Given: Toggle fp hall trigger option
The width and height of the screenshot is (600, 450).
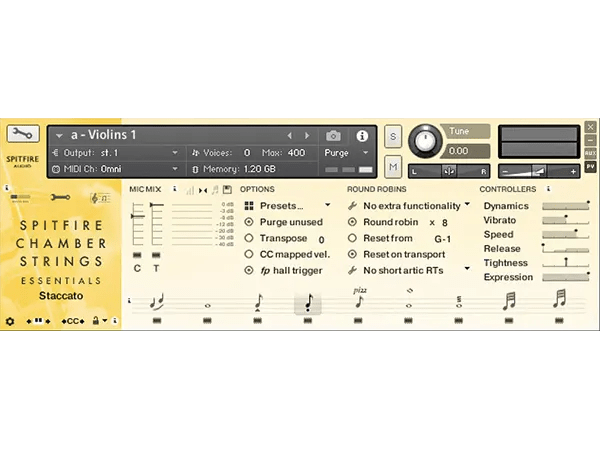Looking at the screenshot, I should pyautogui.click(x=249, y=271).
